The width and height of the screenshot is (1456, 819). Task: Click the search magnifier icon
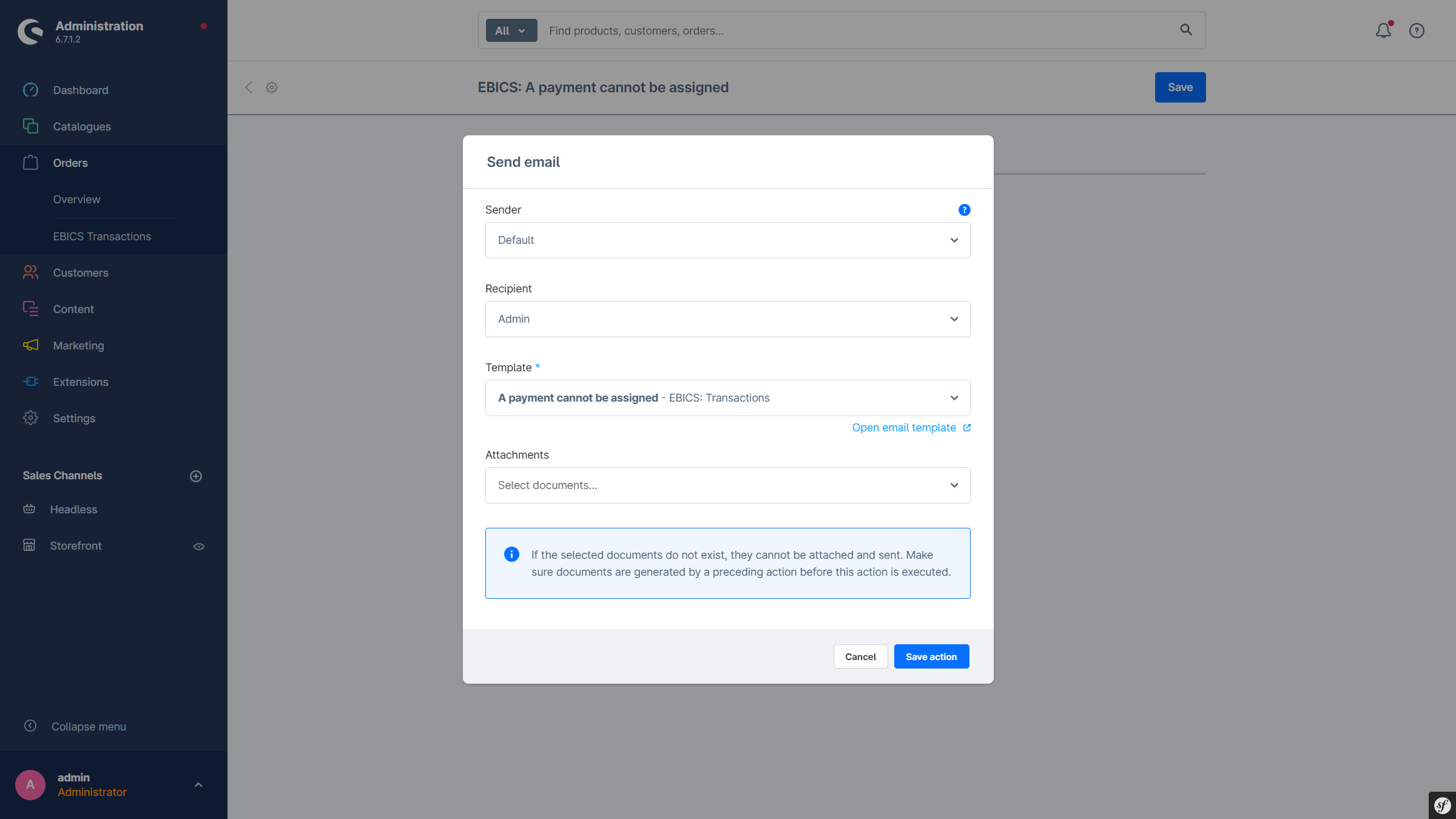tap(1186, 30)
